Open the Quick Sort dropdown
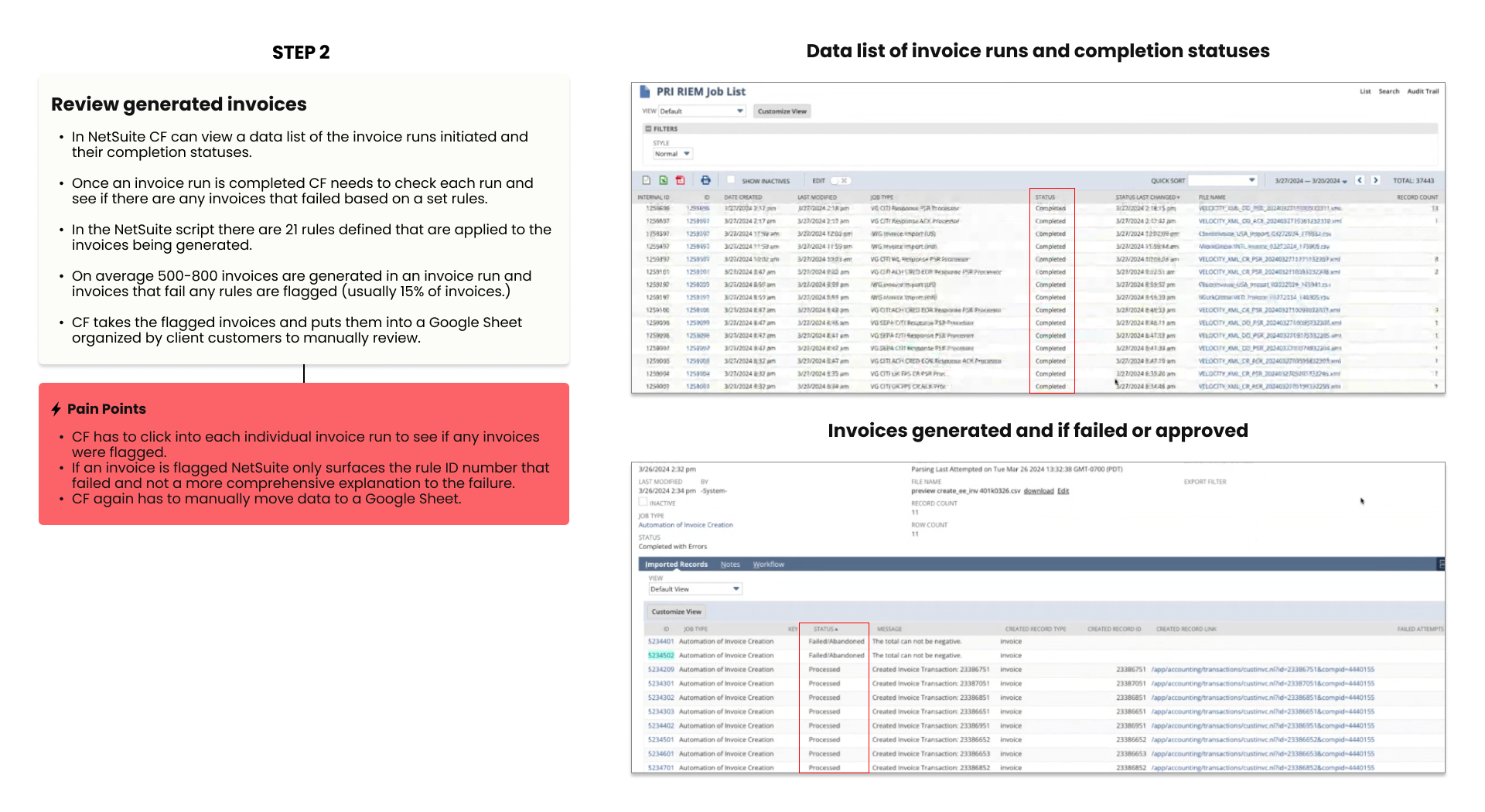The height and width of the screenshot is (812, 1485). point(1223,180)
